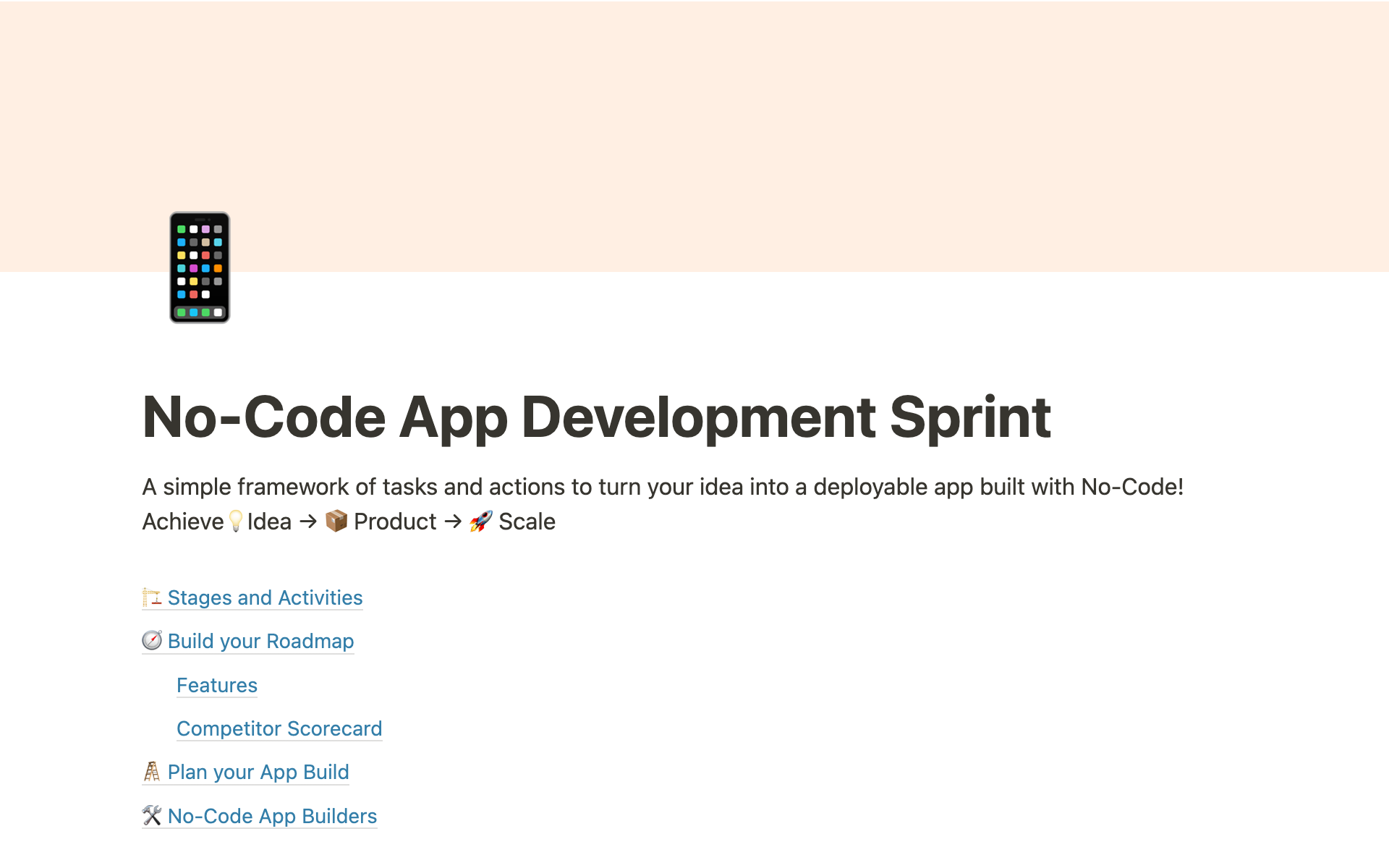
Task: Open the Plan your App Build link
Action: coord(258,772)
